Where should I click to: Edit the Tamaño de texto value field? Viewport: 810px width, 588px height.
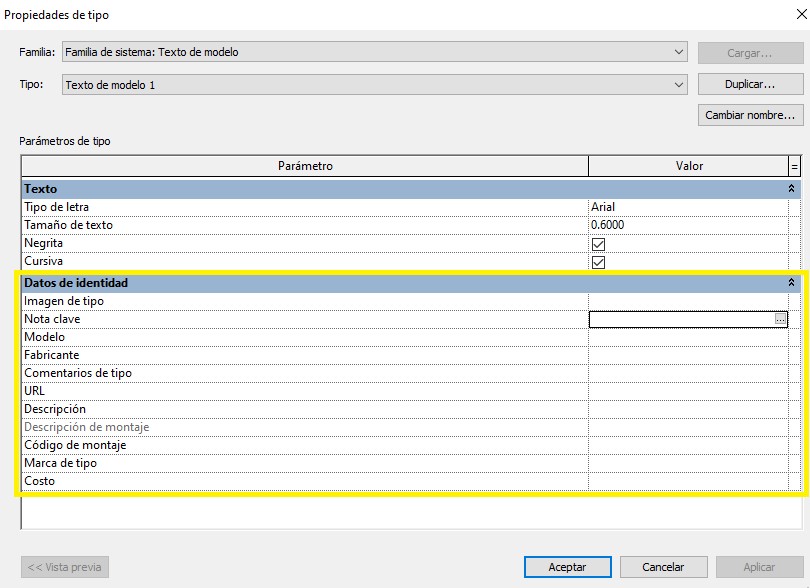coord(688,225)
